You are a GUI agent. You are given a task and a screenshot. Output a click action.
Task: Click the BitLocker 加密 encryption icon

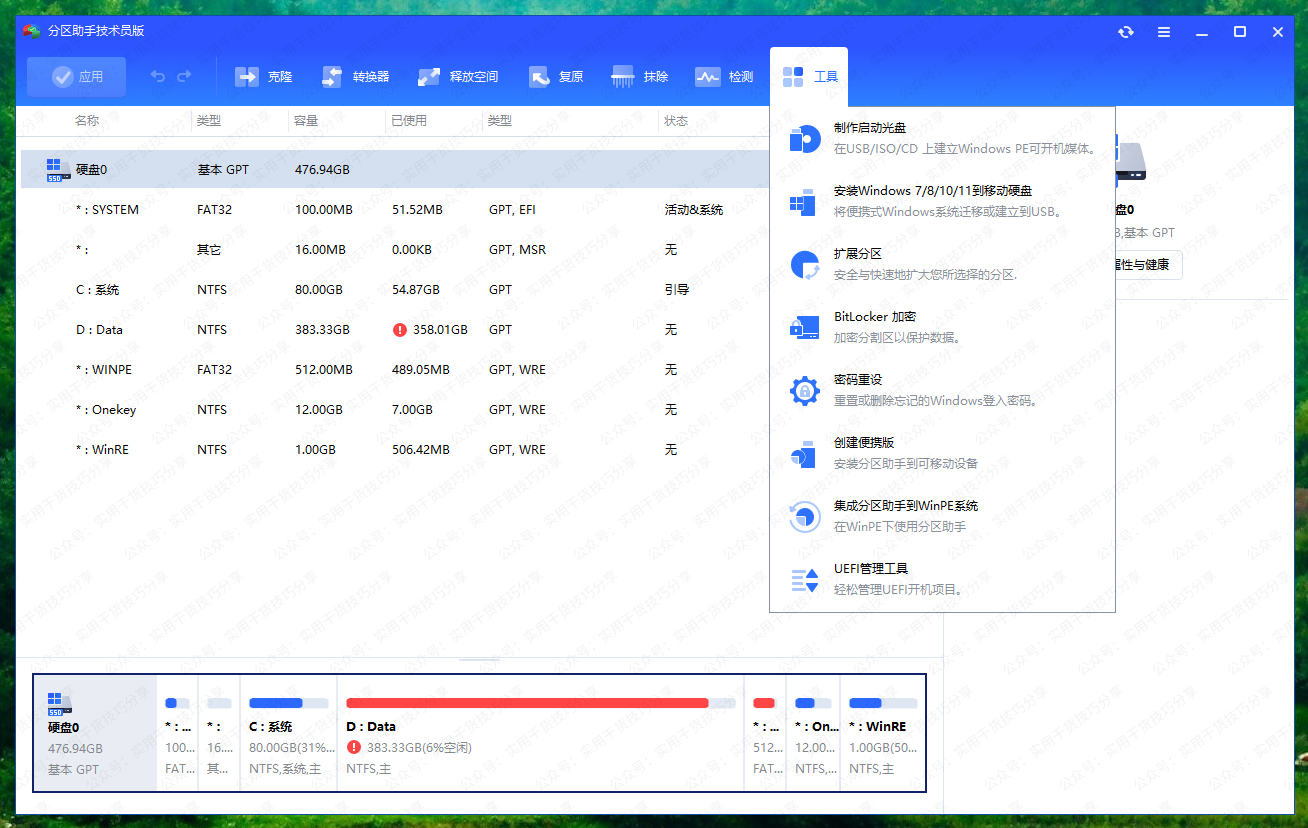coord(805,327)
